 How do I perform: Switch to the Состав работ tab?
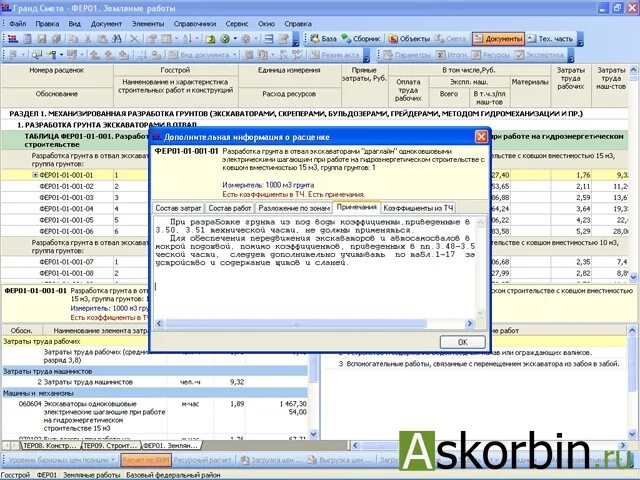click(230, 208)
